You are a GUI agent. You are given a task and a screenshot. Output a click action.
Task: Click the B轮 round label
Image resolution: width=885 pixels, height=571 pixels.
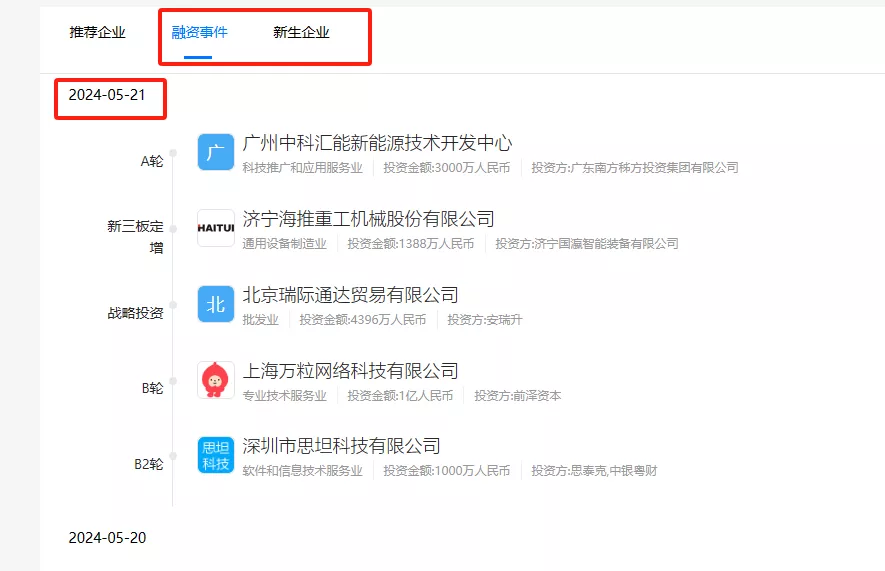pyautogui.click(x=152, y=389)
